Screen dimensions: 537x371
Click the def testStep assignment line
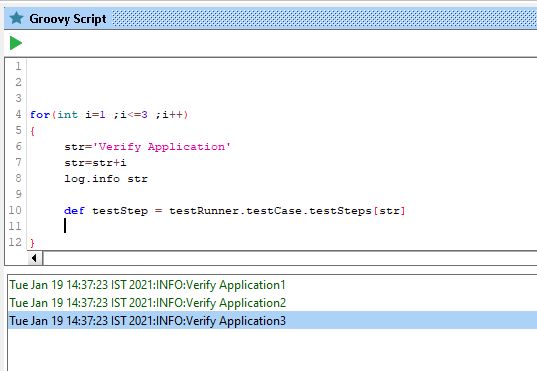point(235,211)
